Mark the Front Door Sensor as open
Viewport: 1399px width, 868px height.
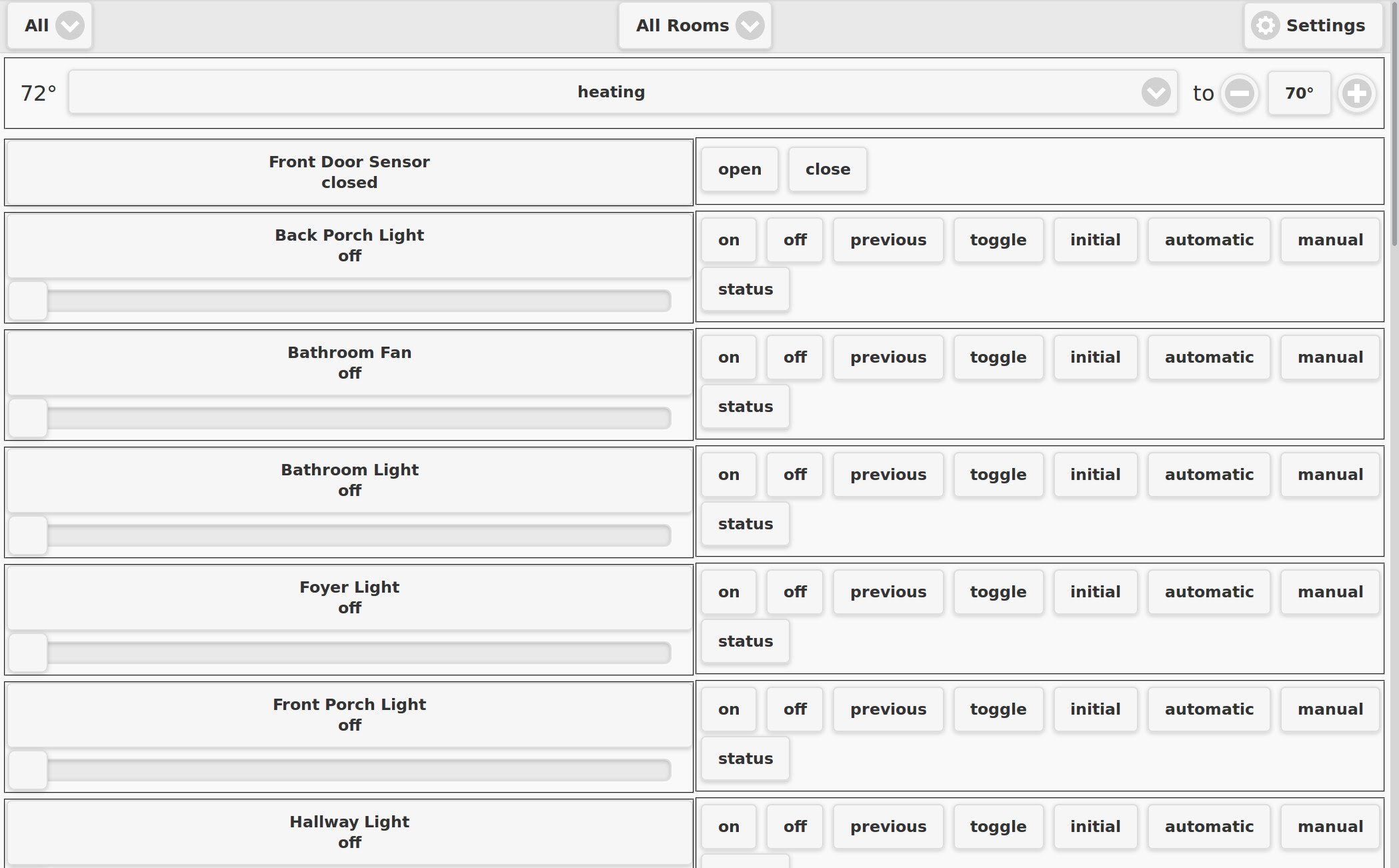tap(739, 169)
